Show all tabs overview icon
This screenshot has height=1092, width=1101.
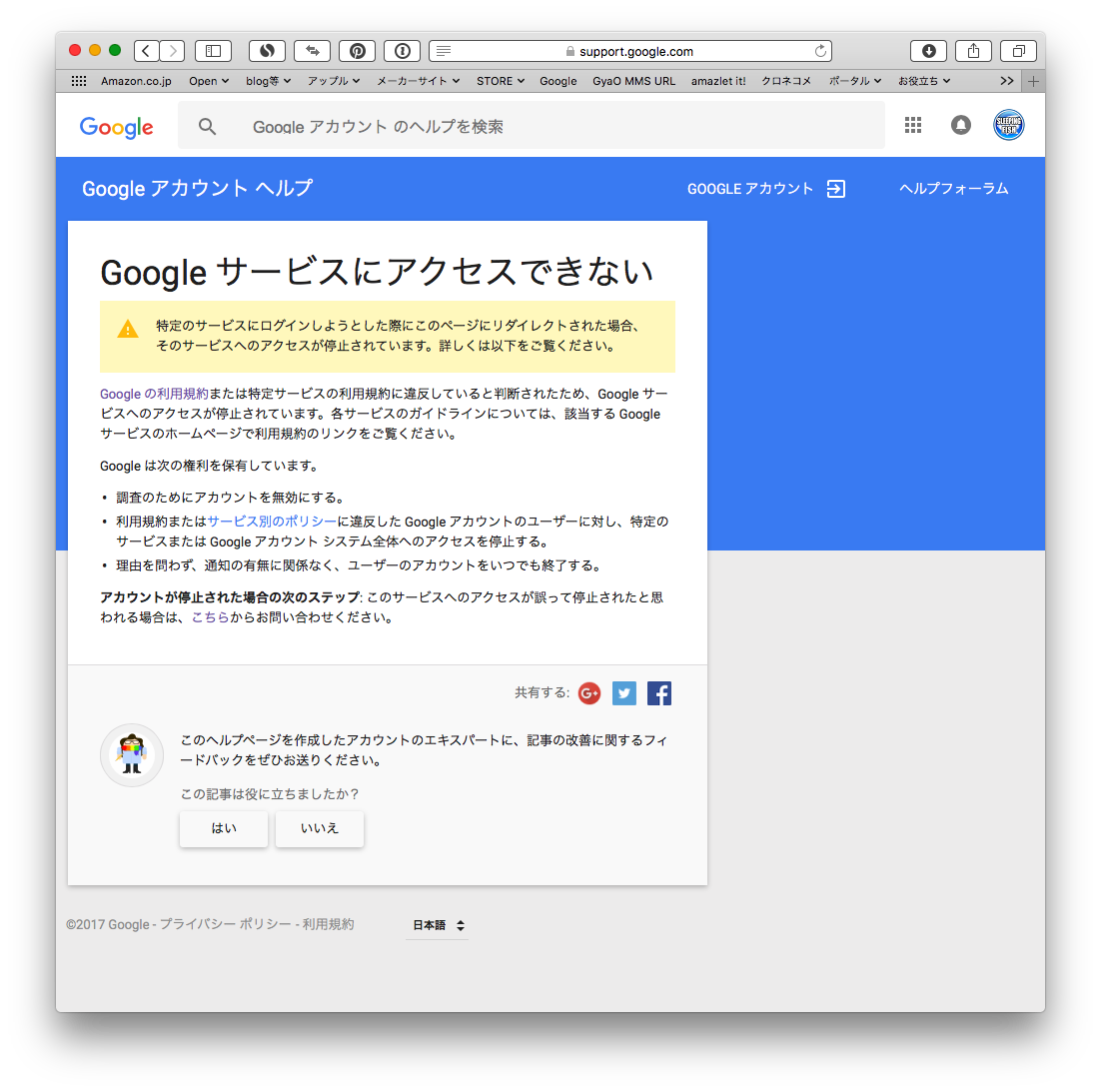tap(1019, 51)
